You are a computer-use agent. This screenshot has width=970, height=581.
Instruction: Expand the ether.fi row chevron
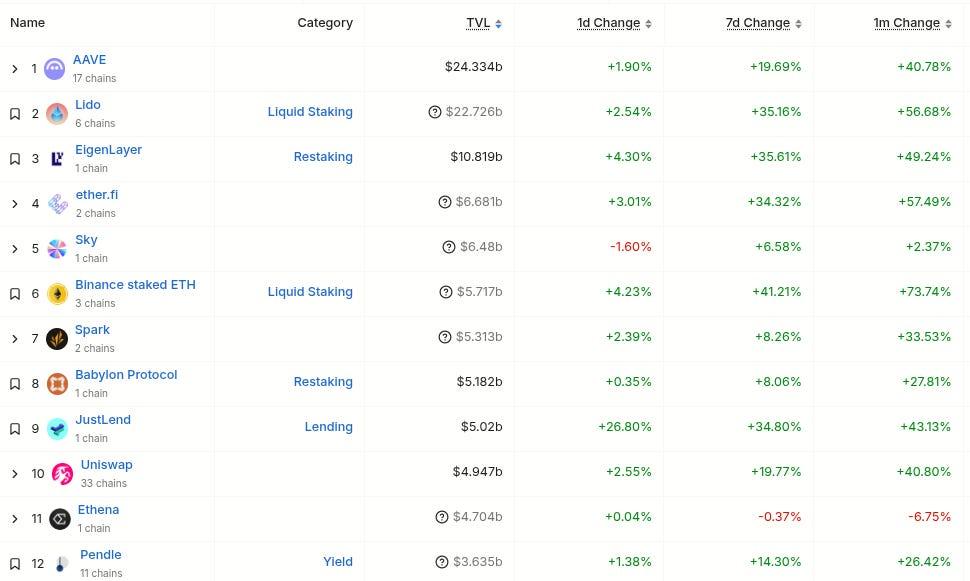(x=15, y=204)
